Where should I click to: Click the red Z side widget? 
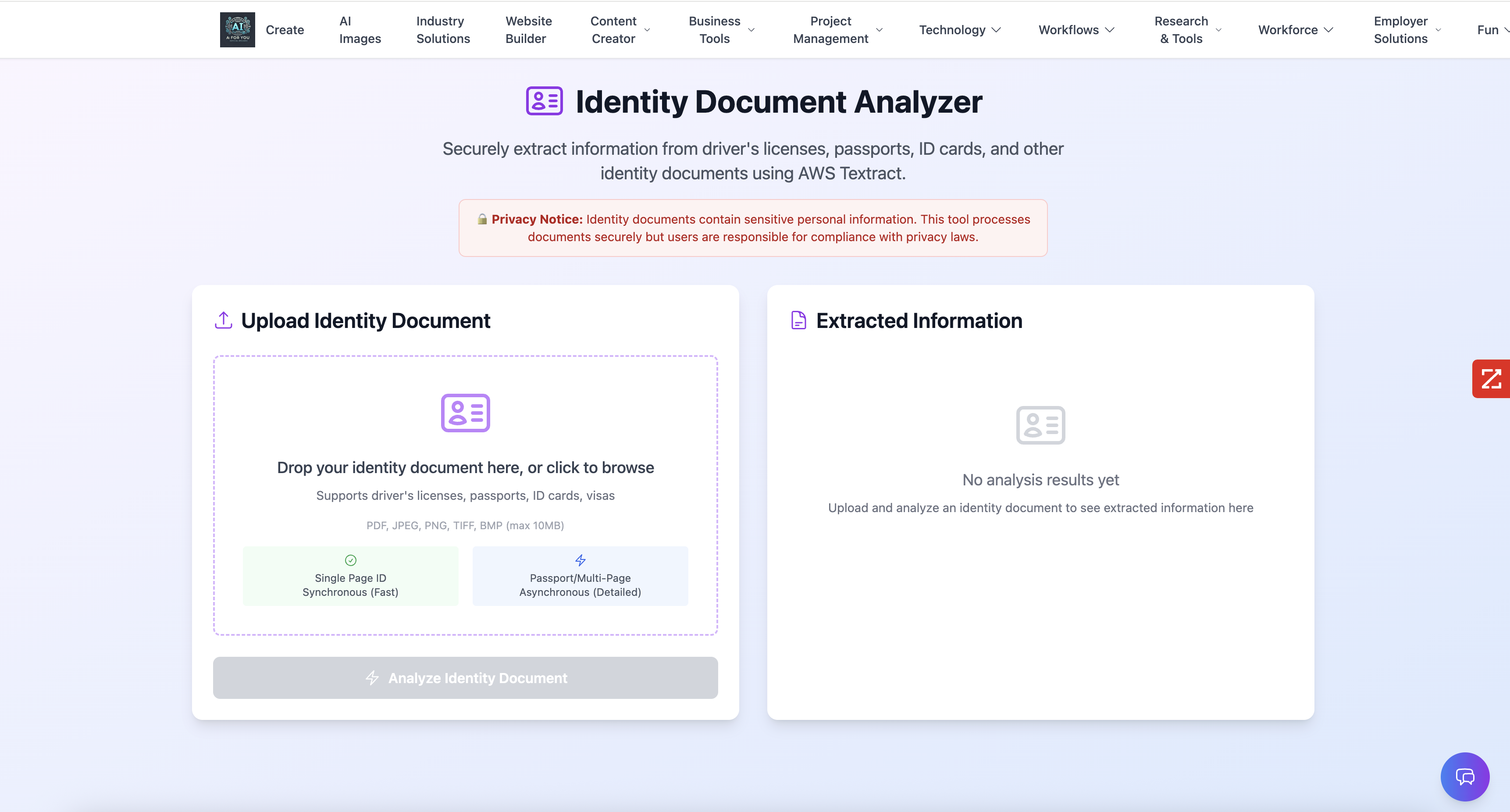[x=1491, y=379]
